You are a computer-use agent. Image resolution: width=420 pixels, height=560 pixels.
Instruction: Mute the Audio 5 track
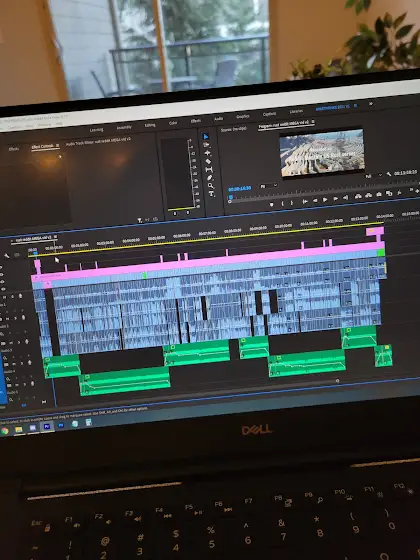click(x=17, y=385)
